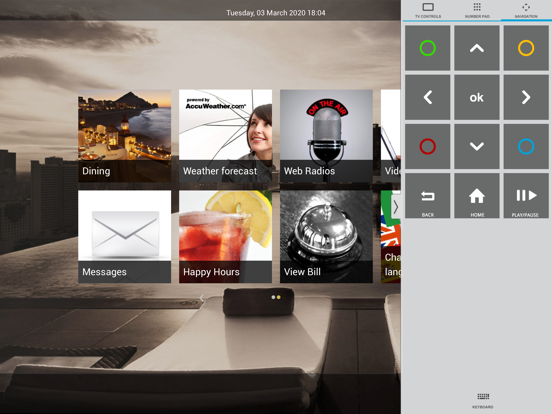Collapse the remote panel with side chevron

pyautogui.click(x=396, y=207)
